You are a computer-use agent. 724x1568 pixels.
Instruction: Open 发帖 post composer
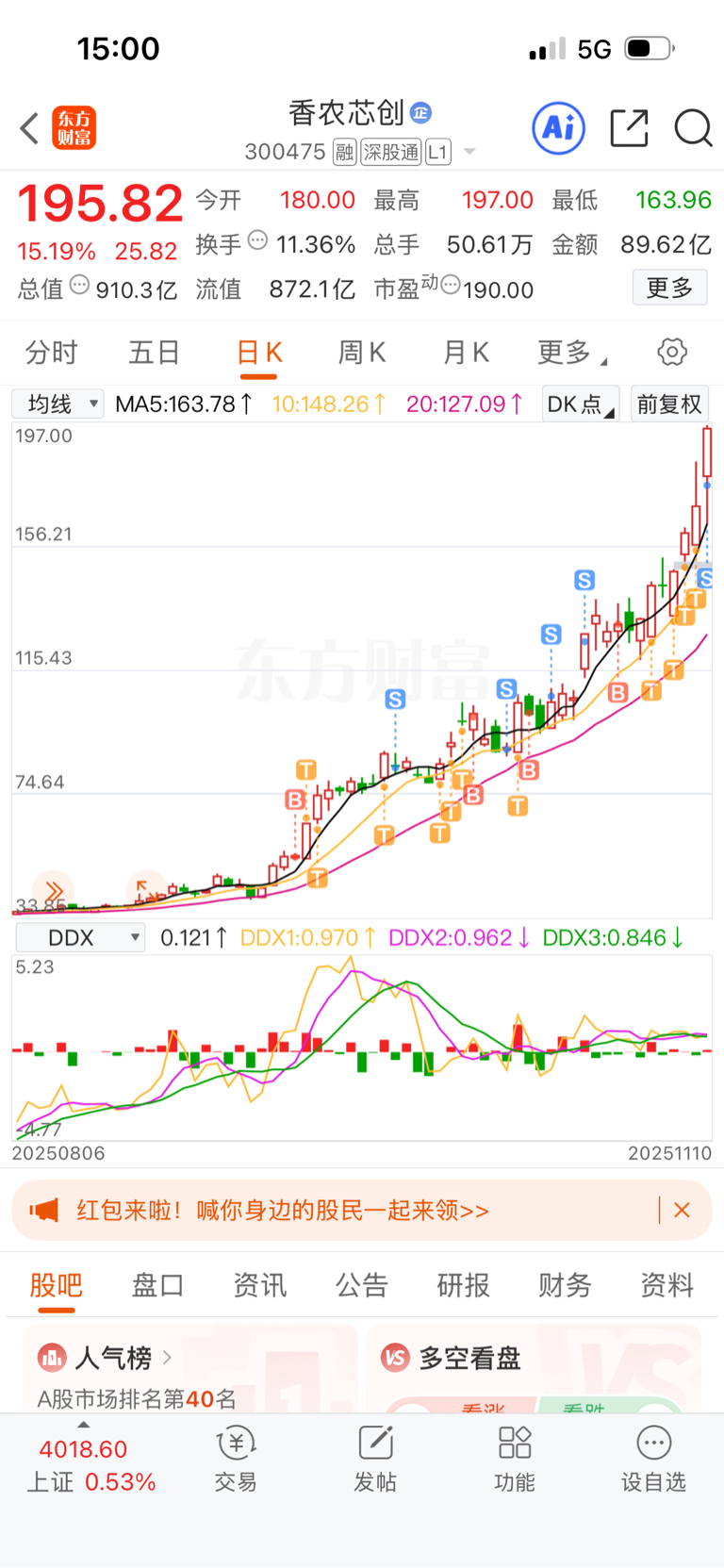(x=375, y=1460)
